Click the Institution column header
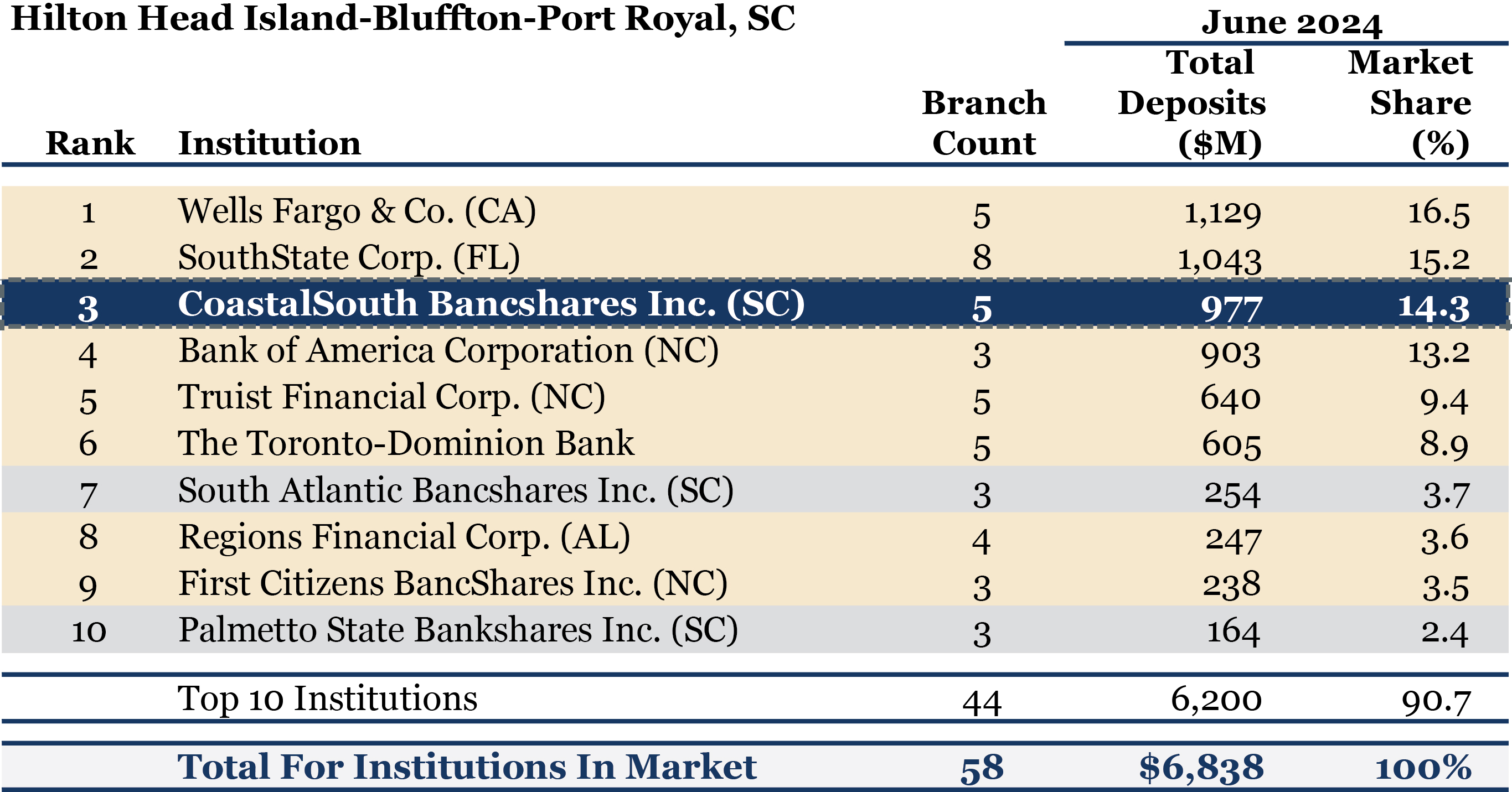1512x792 pixels. tap(270, 143)
